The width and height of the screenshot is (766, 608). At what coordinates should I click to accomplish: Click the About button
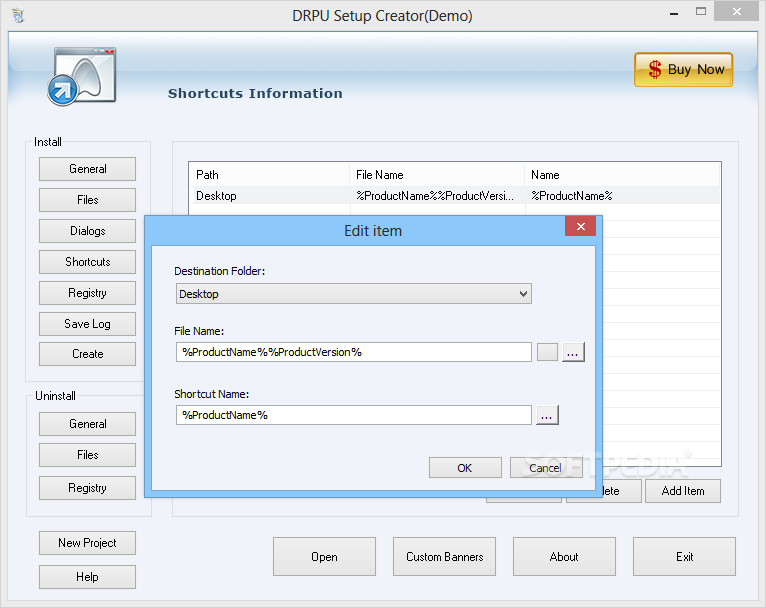tap(564, 557)
